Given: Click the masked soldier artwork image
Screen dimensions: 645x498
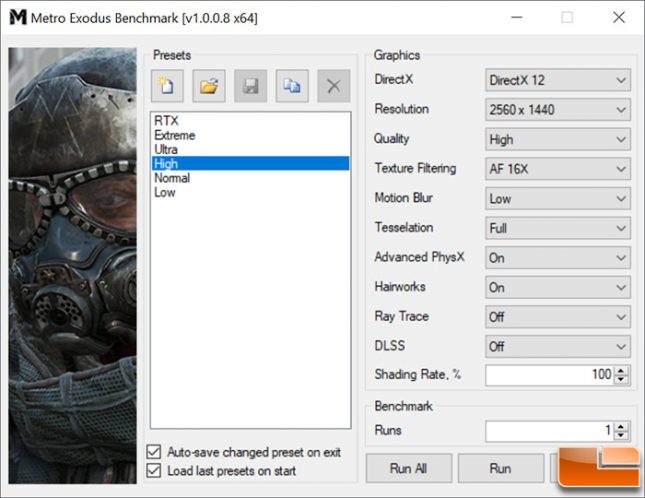Looking at the screenshot, I should pos(72,265).
